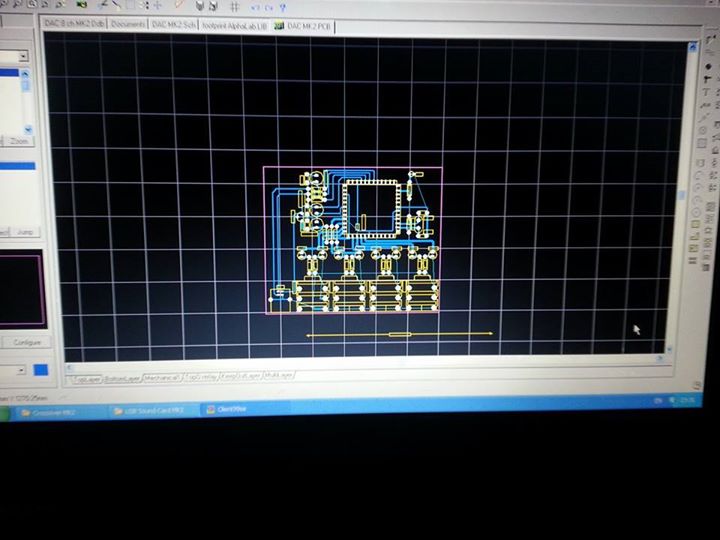
Task: Select the polygon plane tool
Action: click(x=694, y=236)
